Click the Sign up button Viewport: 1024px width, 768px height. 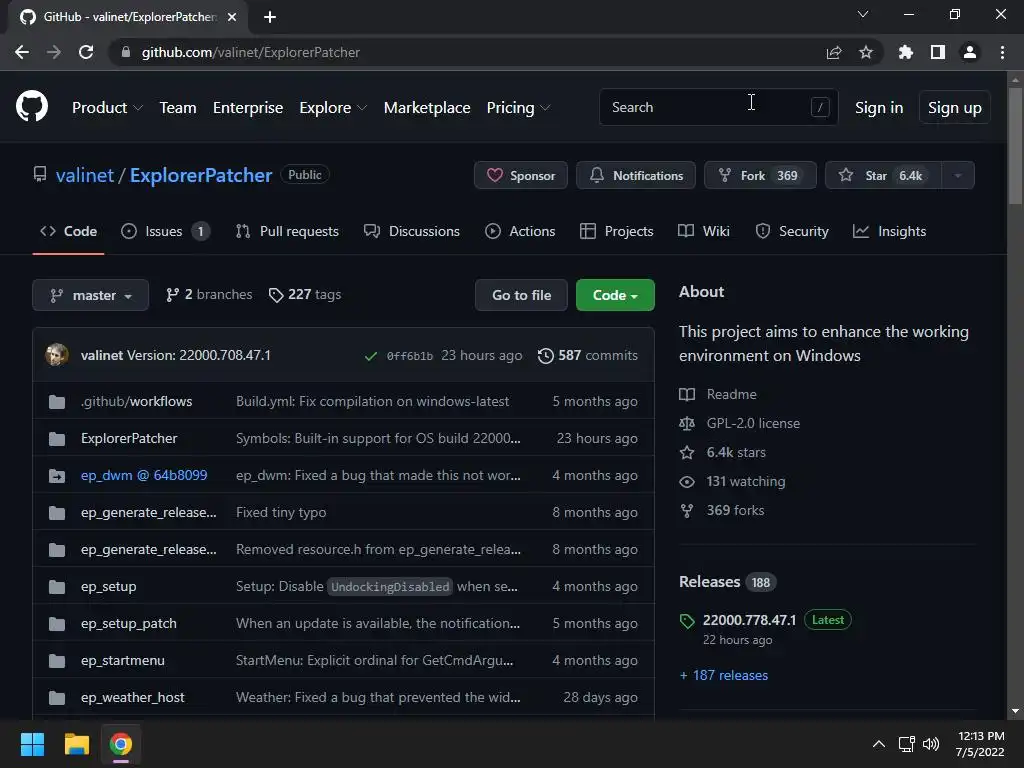point(954,108)
